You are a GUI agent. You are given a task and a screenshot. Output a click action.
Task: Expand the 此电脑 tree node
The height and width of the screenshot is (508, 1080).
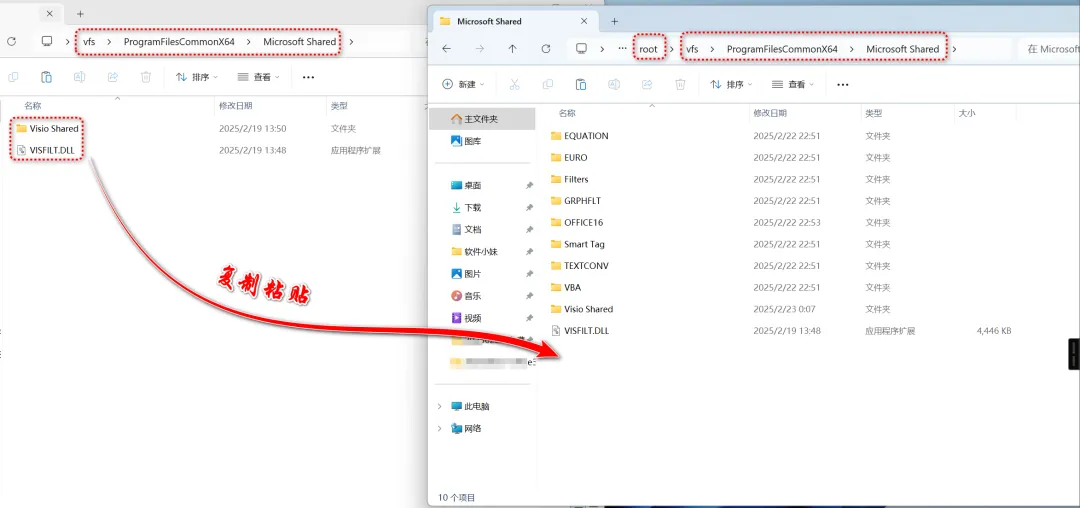(439, 407)
